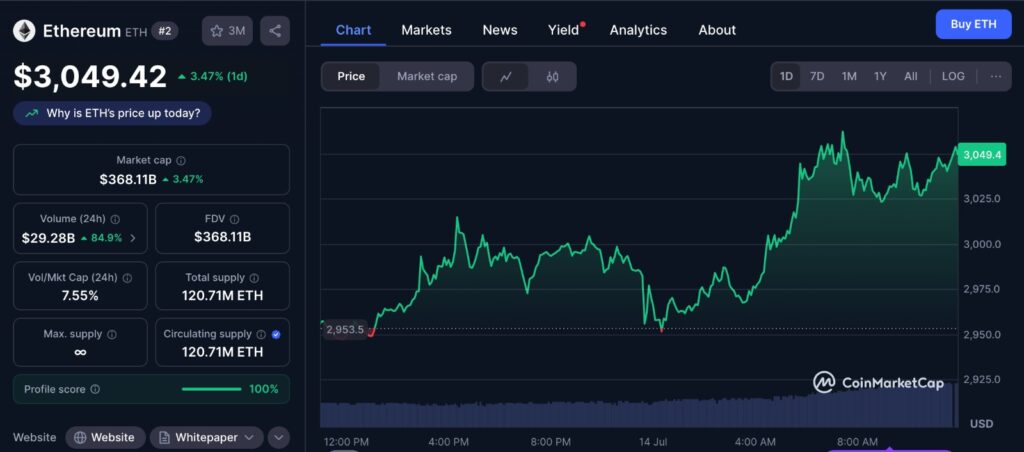This screenshot has width=1024, height=452.
Task: Select the 1M time range
Action: [849, 76]
